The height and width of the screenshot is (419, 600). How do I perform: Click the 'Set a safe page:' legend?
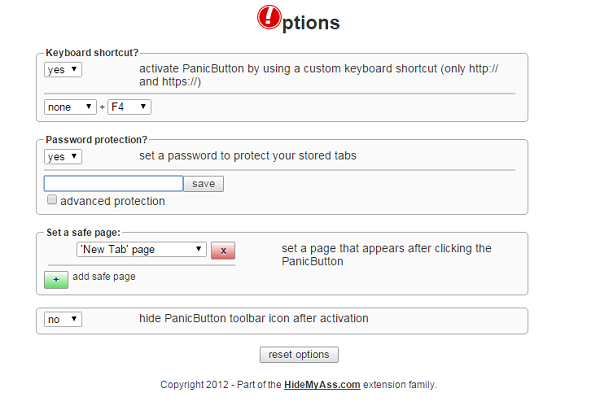(x=83, y=233)
